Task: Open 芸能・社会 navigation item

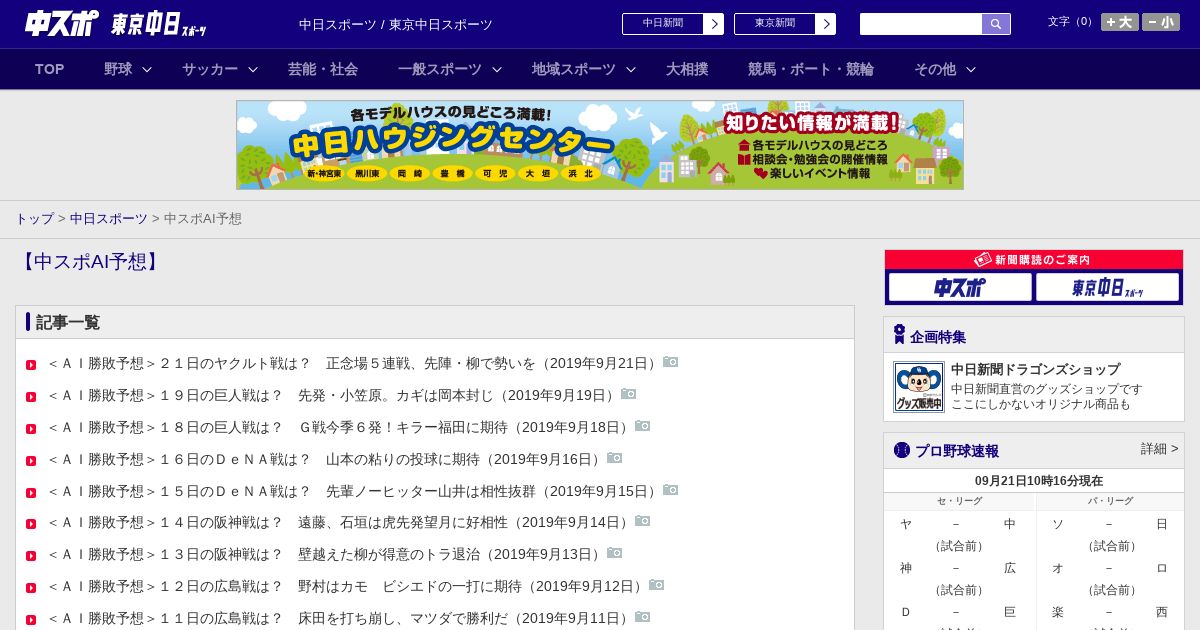Action: coord(323,69)
